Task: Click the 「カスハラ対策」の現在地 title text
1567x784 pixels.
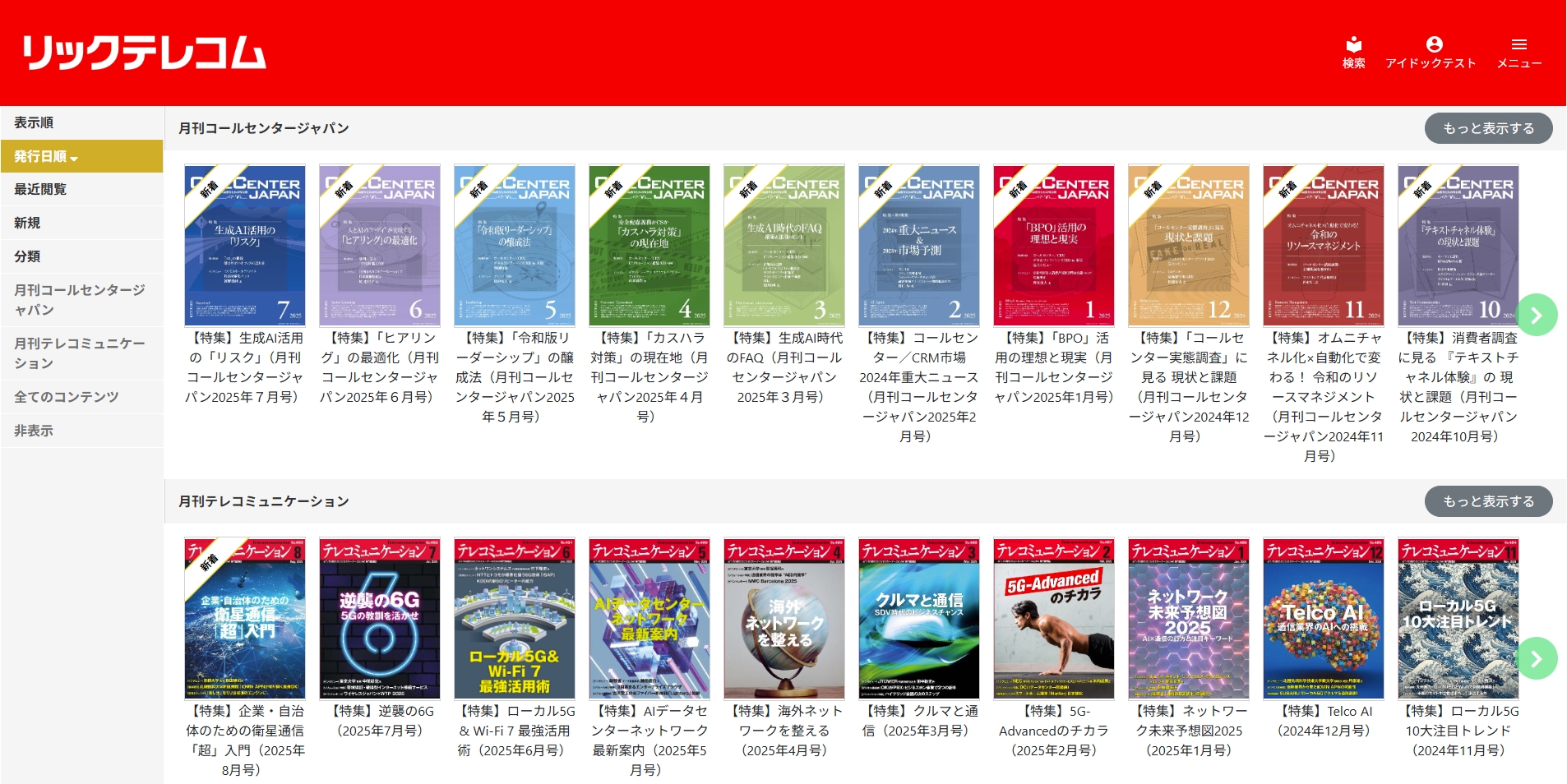Action: pos(649,377)
